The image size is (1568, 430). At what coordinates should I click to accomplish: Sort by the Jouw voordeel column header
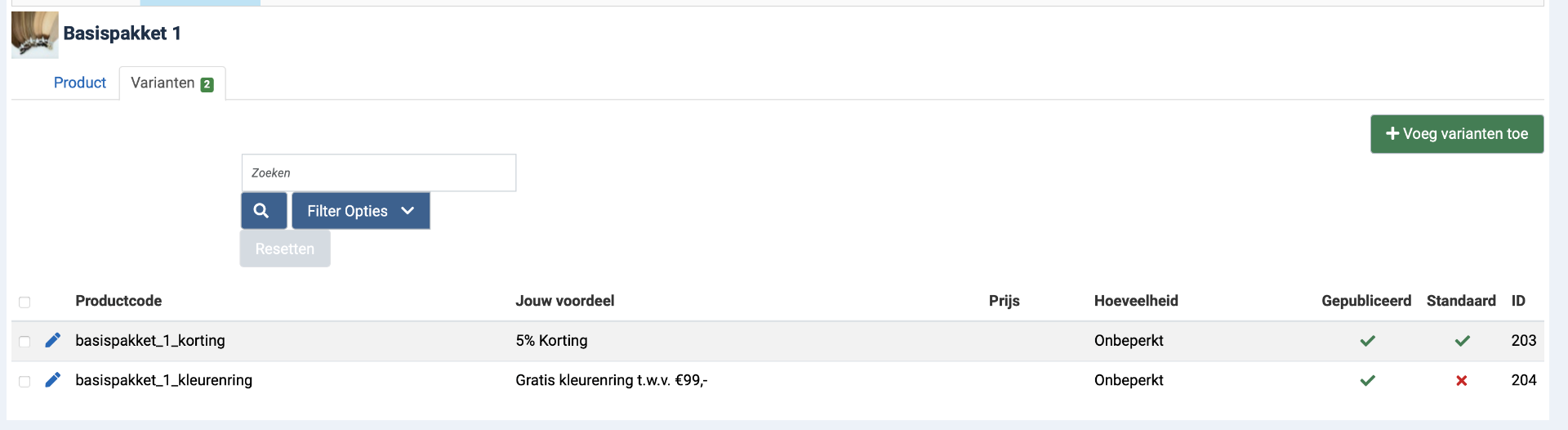(x=564, y=301)
